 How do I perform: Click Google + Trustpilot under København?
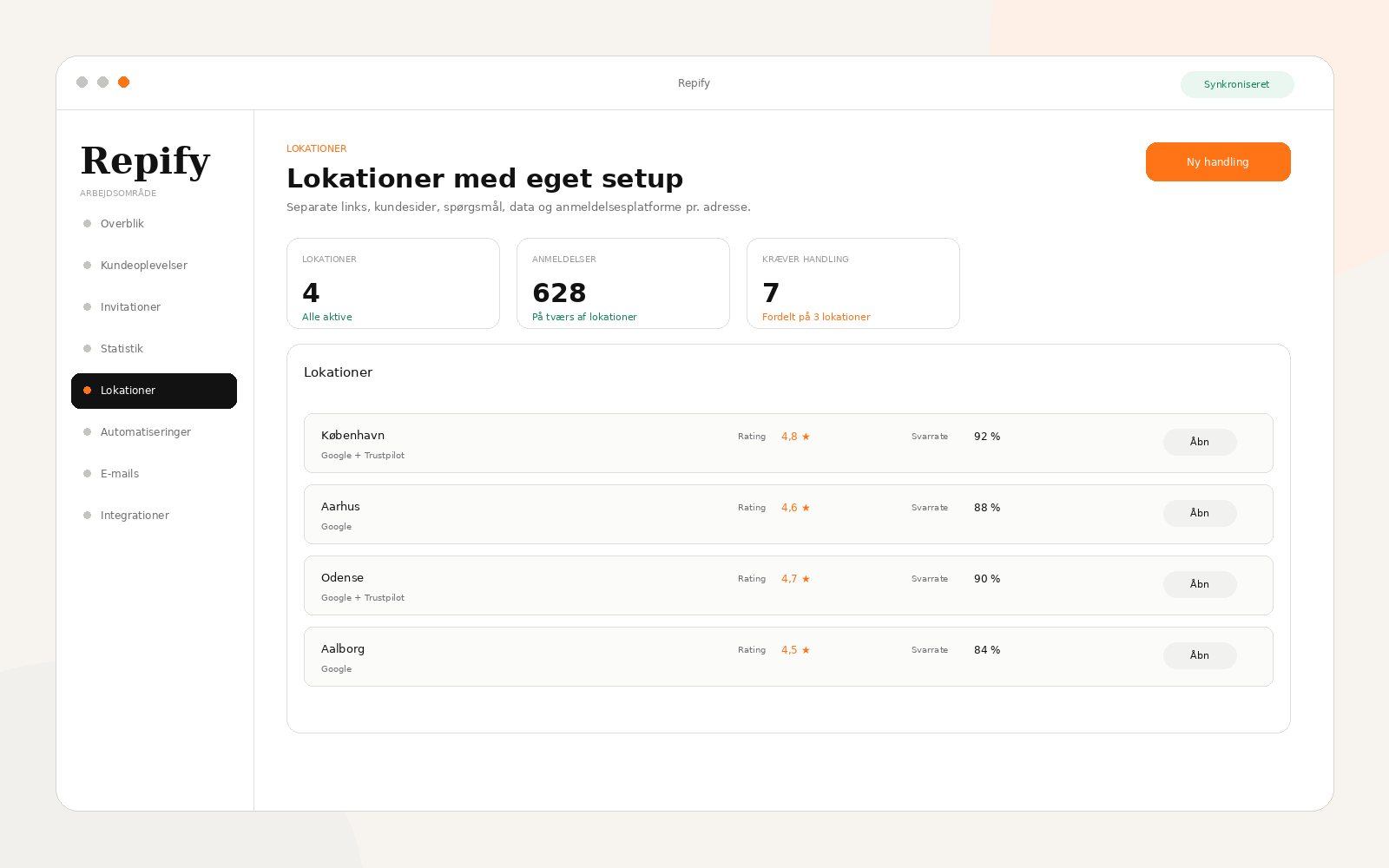point(363,456)
